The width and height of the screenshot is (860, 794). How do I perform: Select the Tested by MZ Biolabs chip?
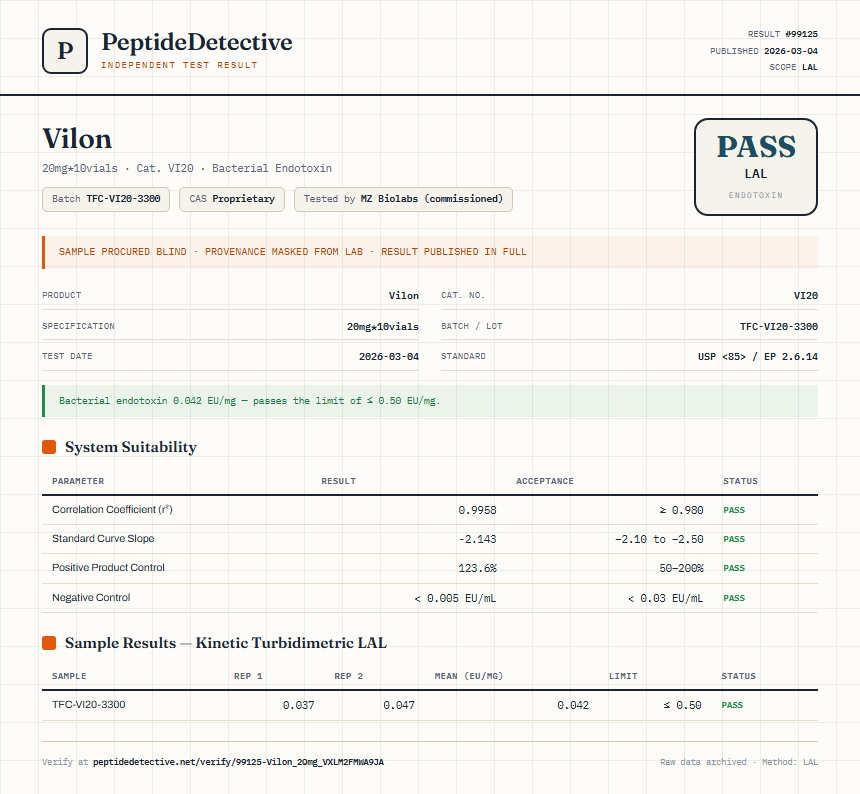pyautogui.click(x=403, y=199)
